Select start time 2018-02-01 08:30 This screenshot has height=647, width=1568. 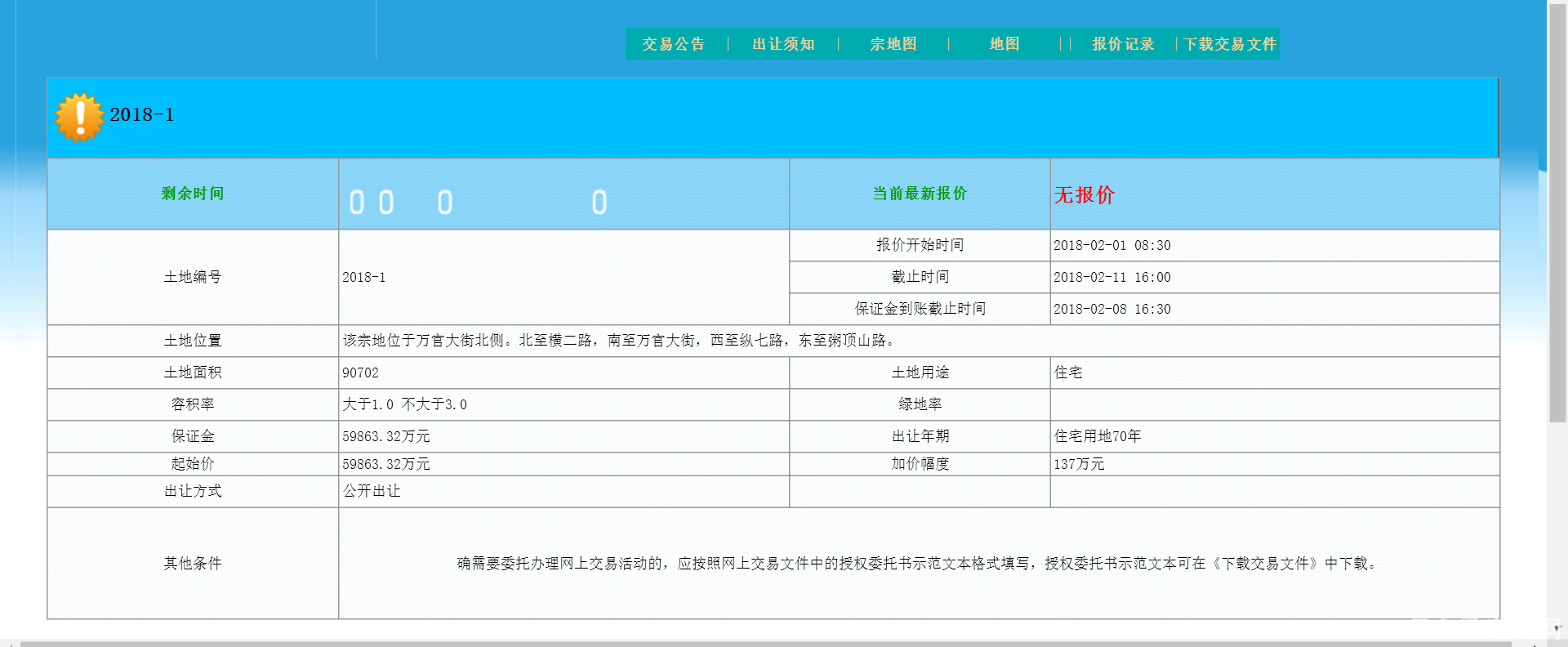point(1111,245)
